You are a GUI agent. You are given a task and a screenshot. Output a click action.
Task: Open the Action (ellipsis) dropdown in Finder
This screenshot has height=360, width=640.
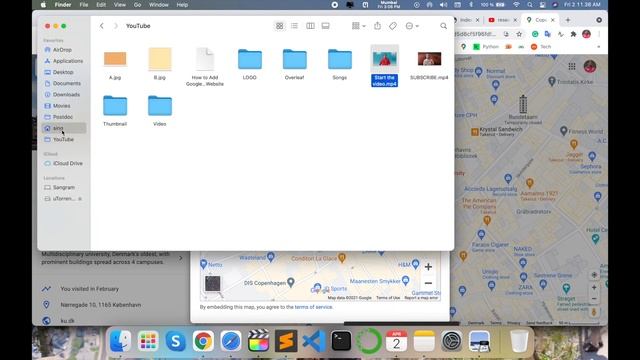[x=412, y=26]
